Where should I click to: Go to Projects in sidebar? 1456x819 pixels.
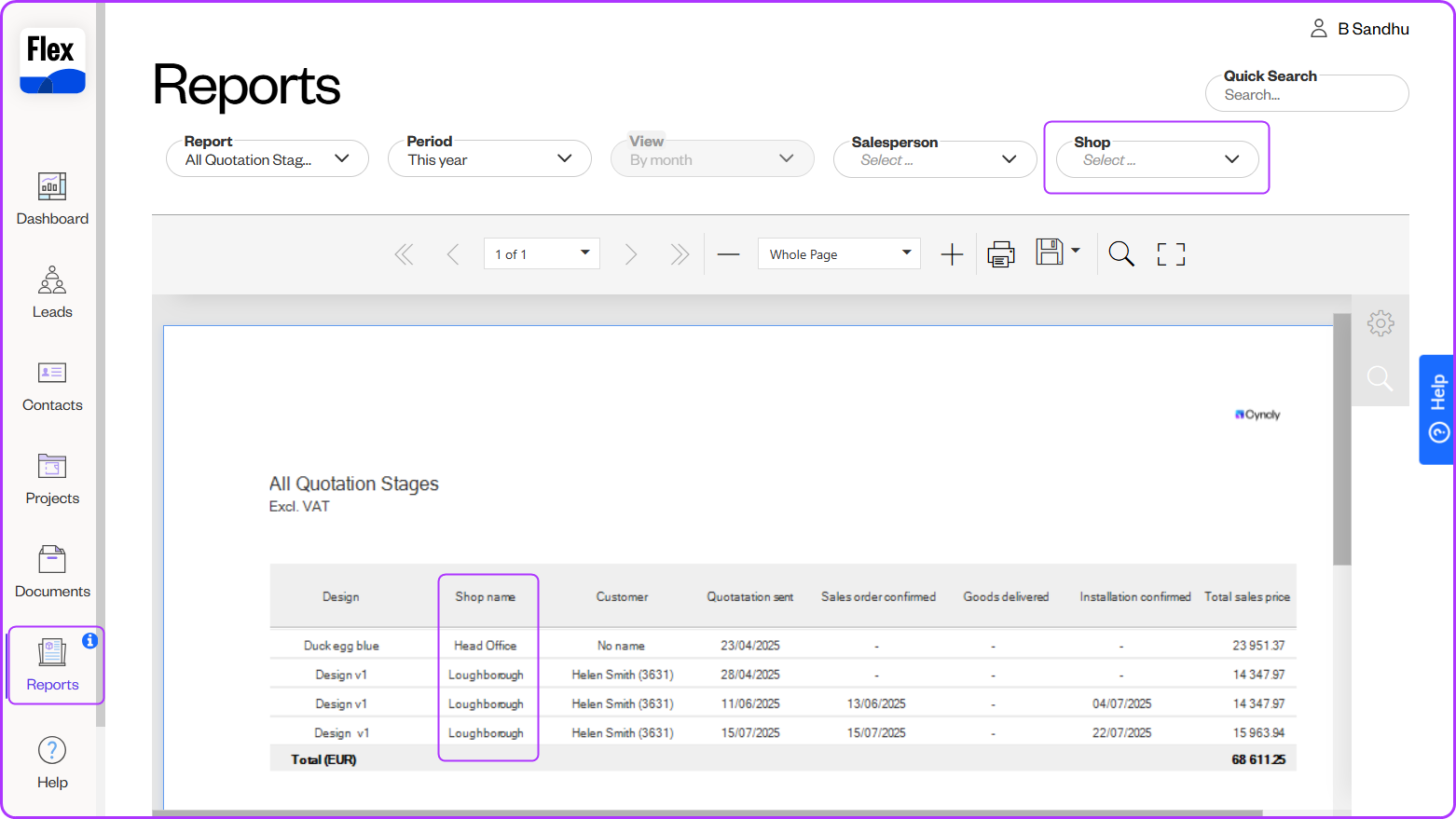click(52, 478)
